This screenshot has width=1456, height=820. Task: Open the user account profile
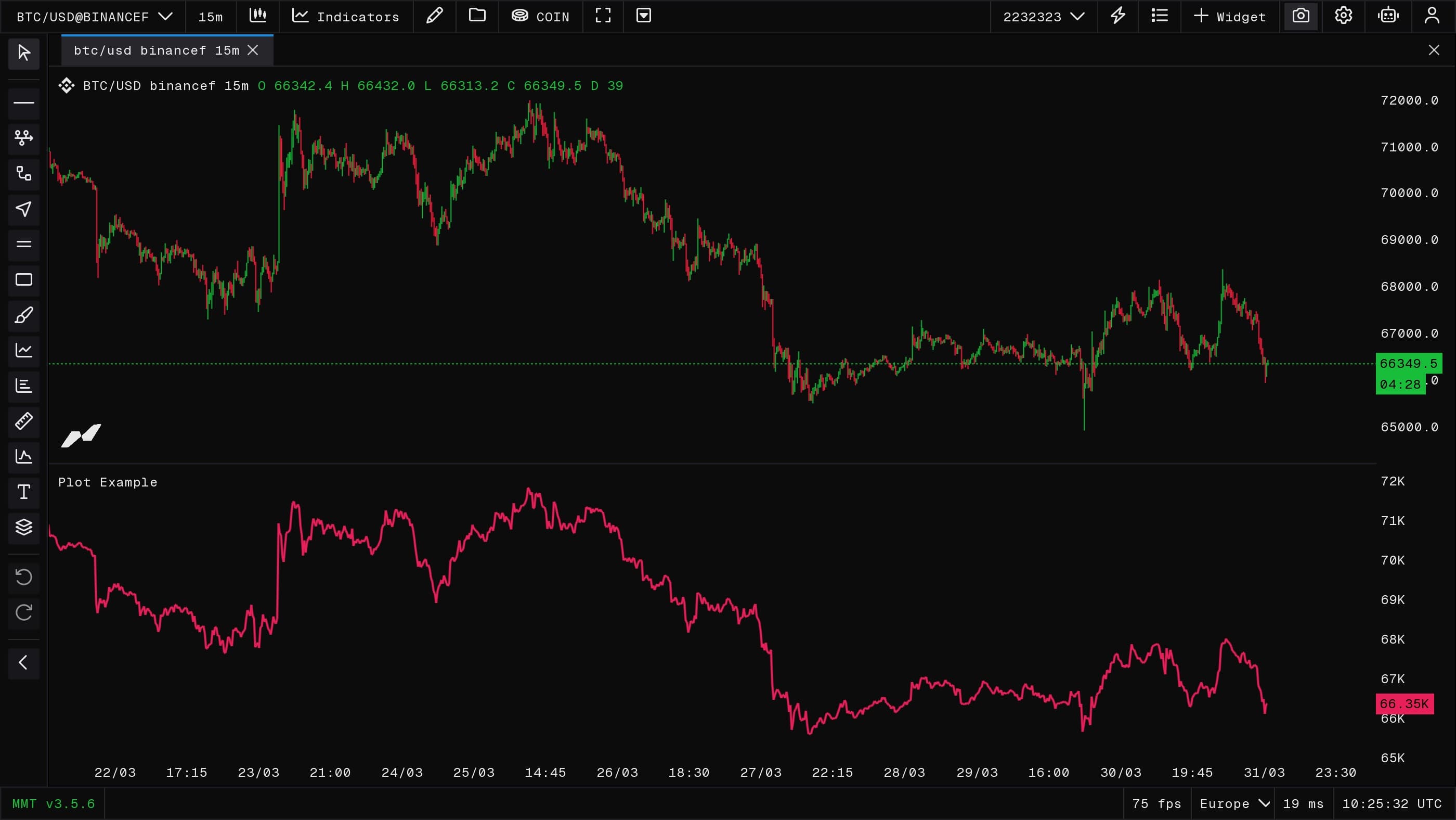point(1432,16)
